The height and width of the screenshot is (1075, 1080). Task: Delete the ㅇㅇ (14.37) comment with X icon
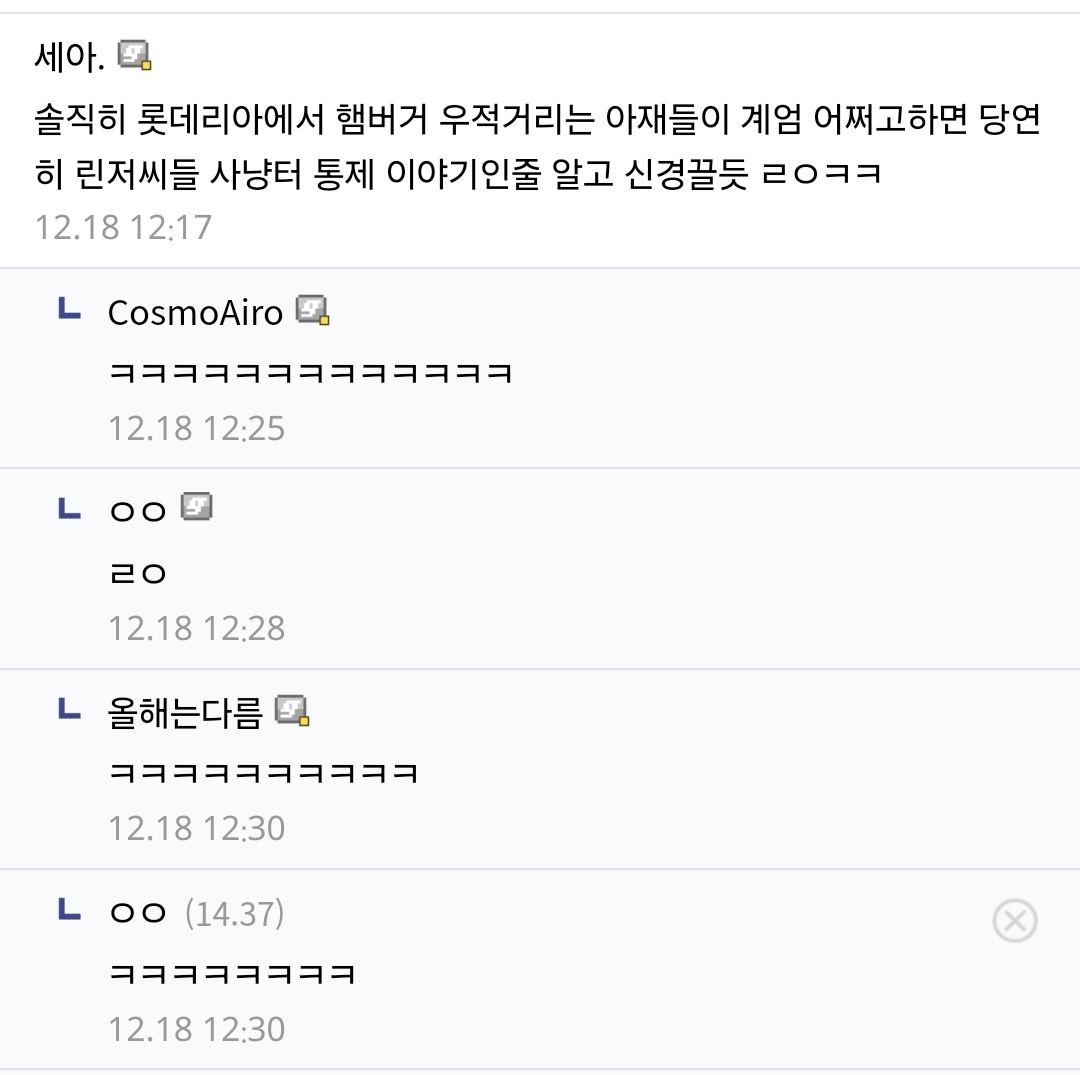(x=1014, y=920)
